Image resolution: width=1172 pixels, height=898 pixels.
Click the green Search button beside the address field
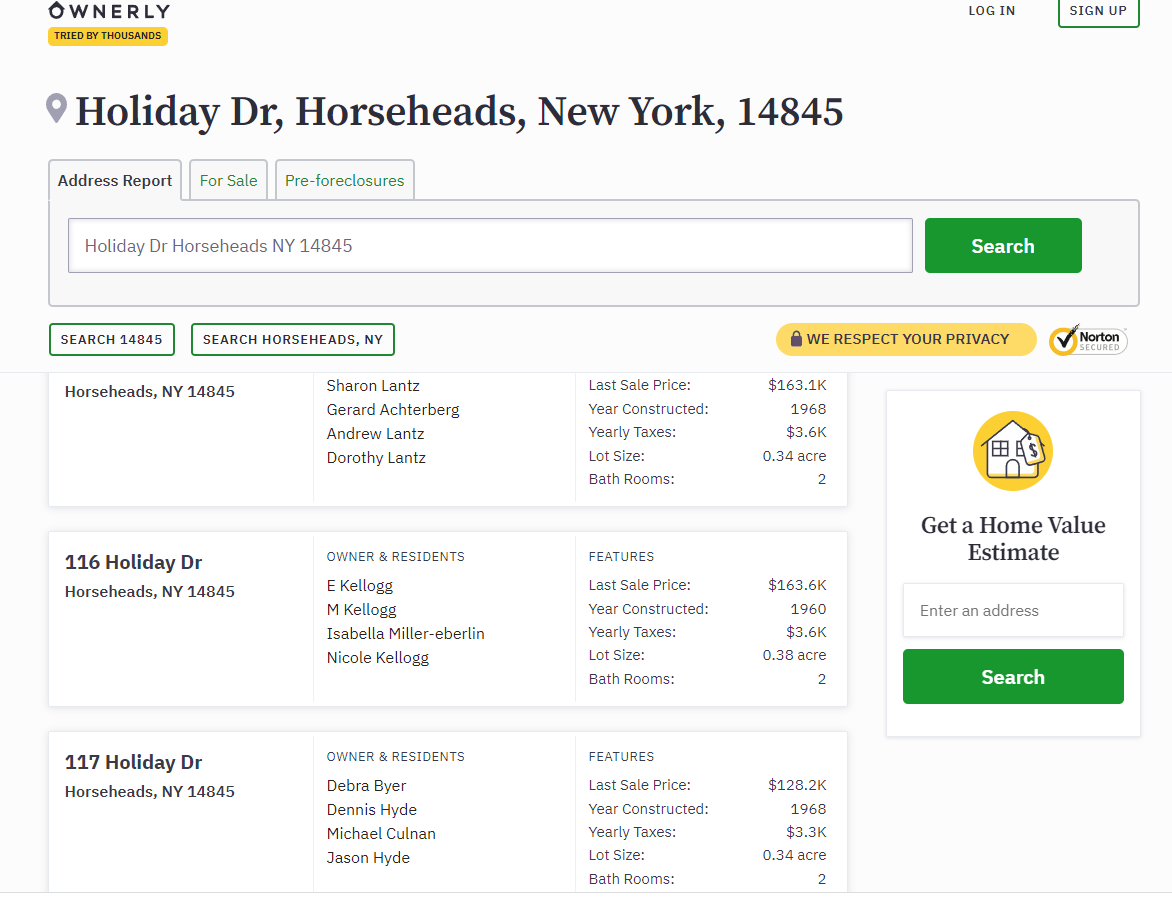1002,246
